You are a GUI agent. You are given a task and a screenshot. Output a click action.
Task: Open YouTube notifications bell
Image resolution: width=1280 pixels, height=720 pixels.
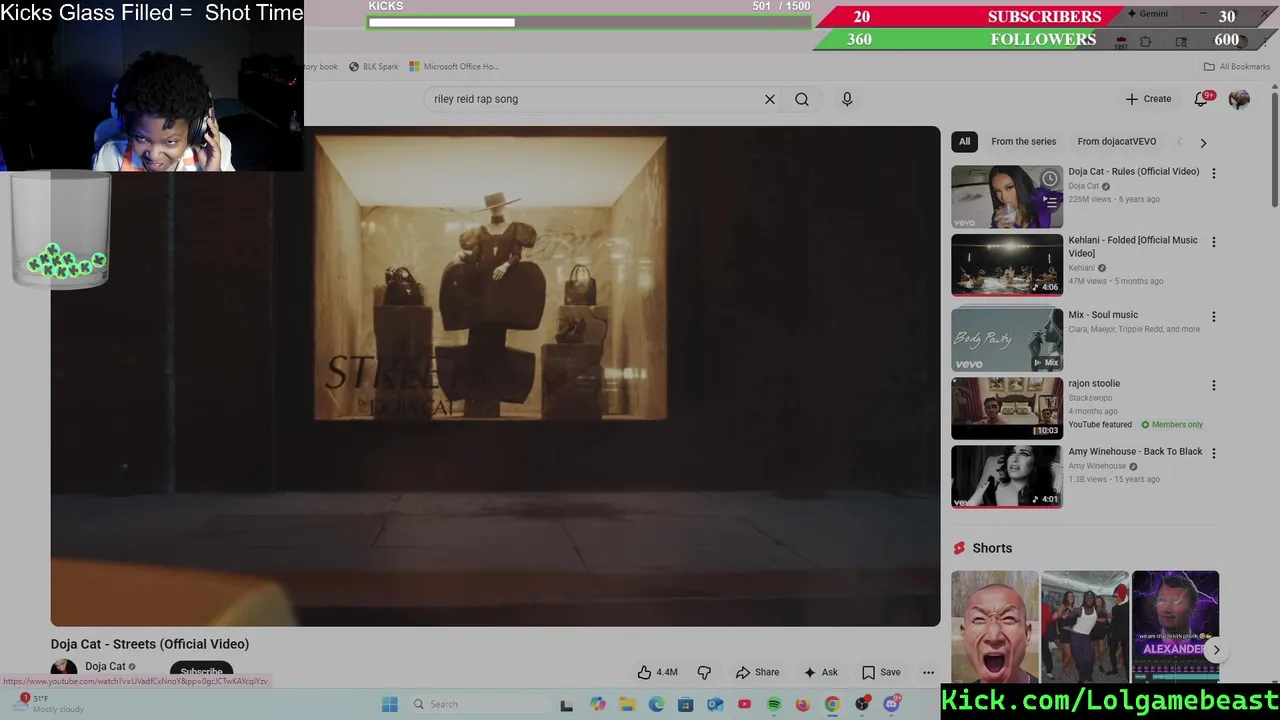click(x=1202, y=99)
